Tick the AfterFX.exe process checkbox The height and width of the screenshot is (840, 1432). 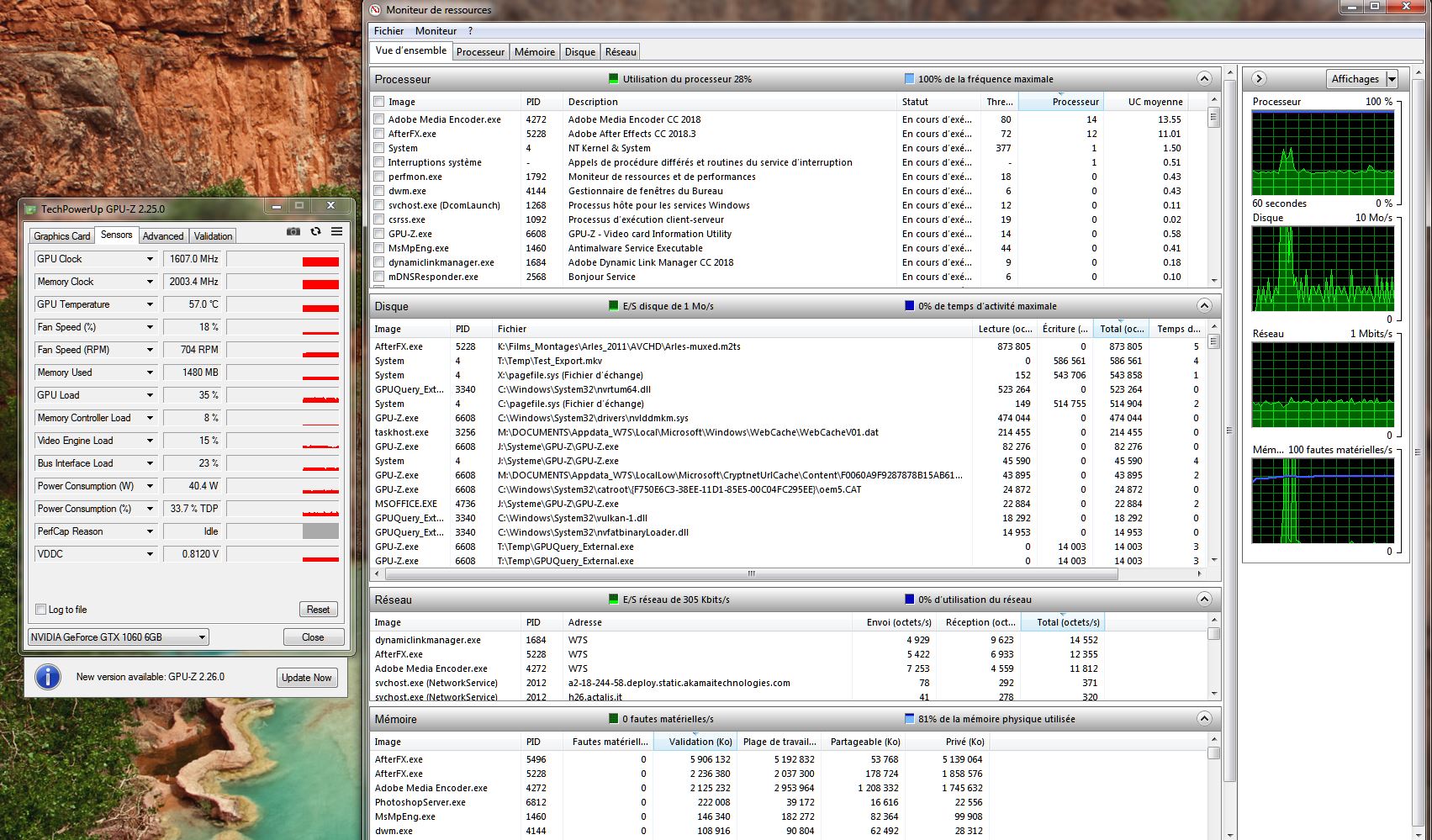point(379,134)
